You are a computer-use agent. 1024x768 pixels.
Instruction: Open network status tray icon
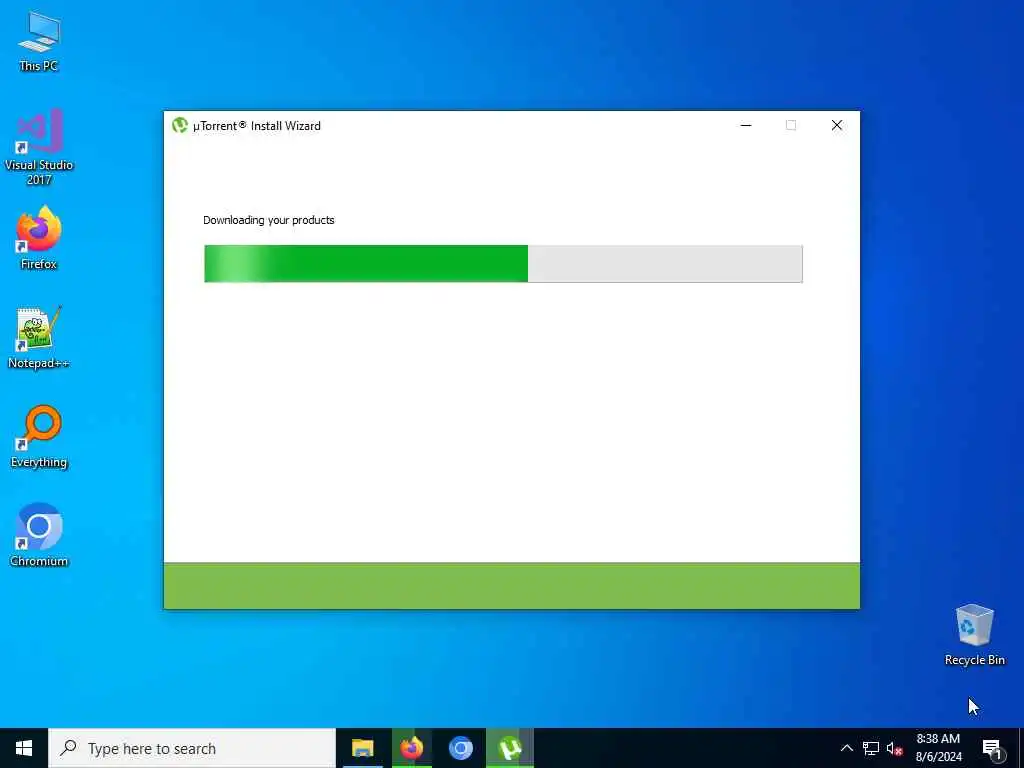871,748
